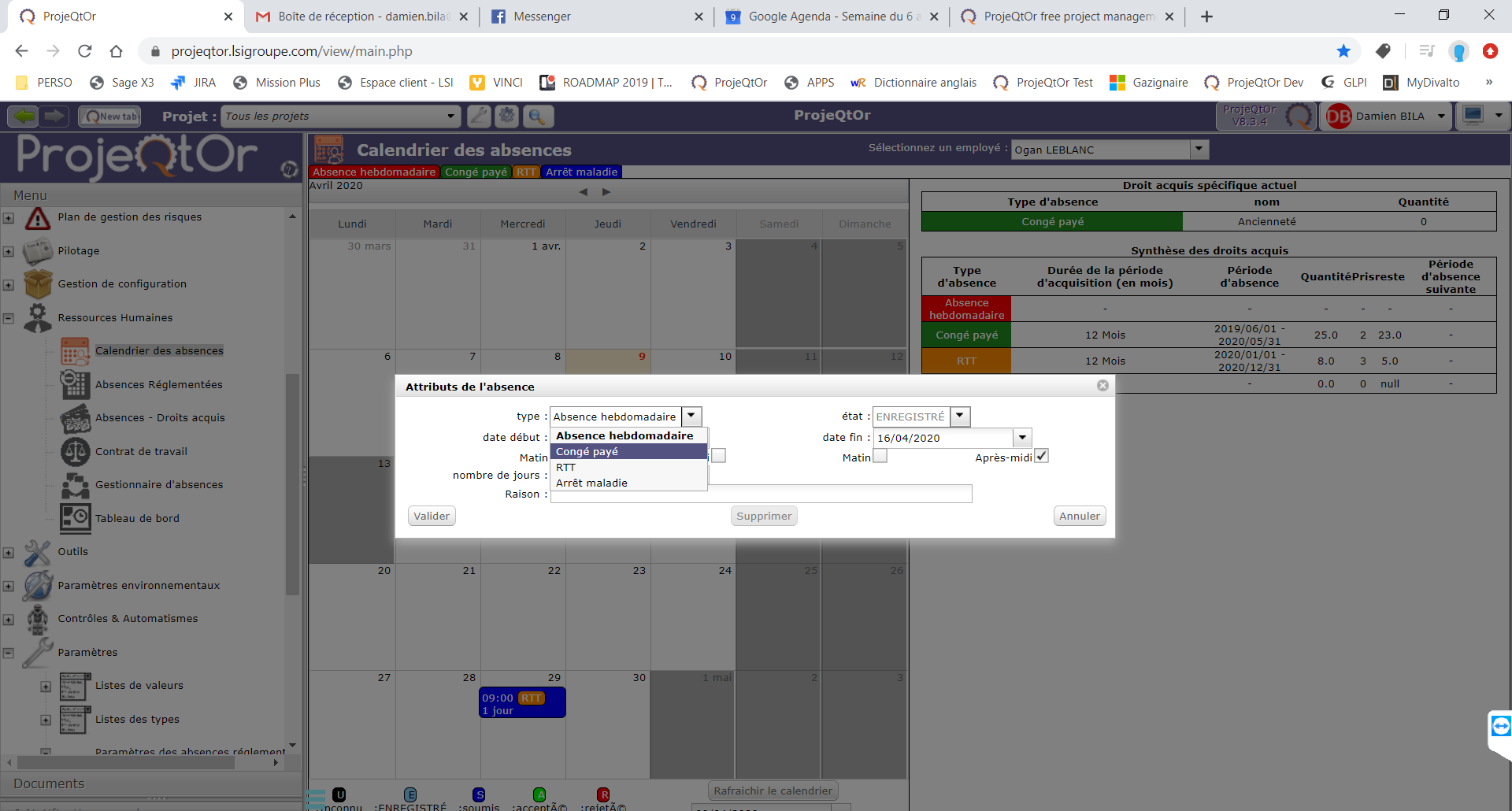Open the employee selector dropdown arrow

(1199, 149)
